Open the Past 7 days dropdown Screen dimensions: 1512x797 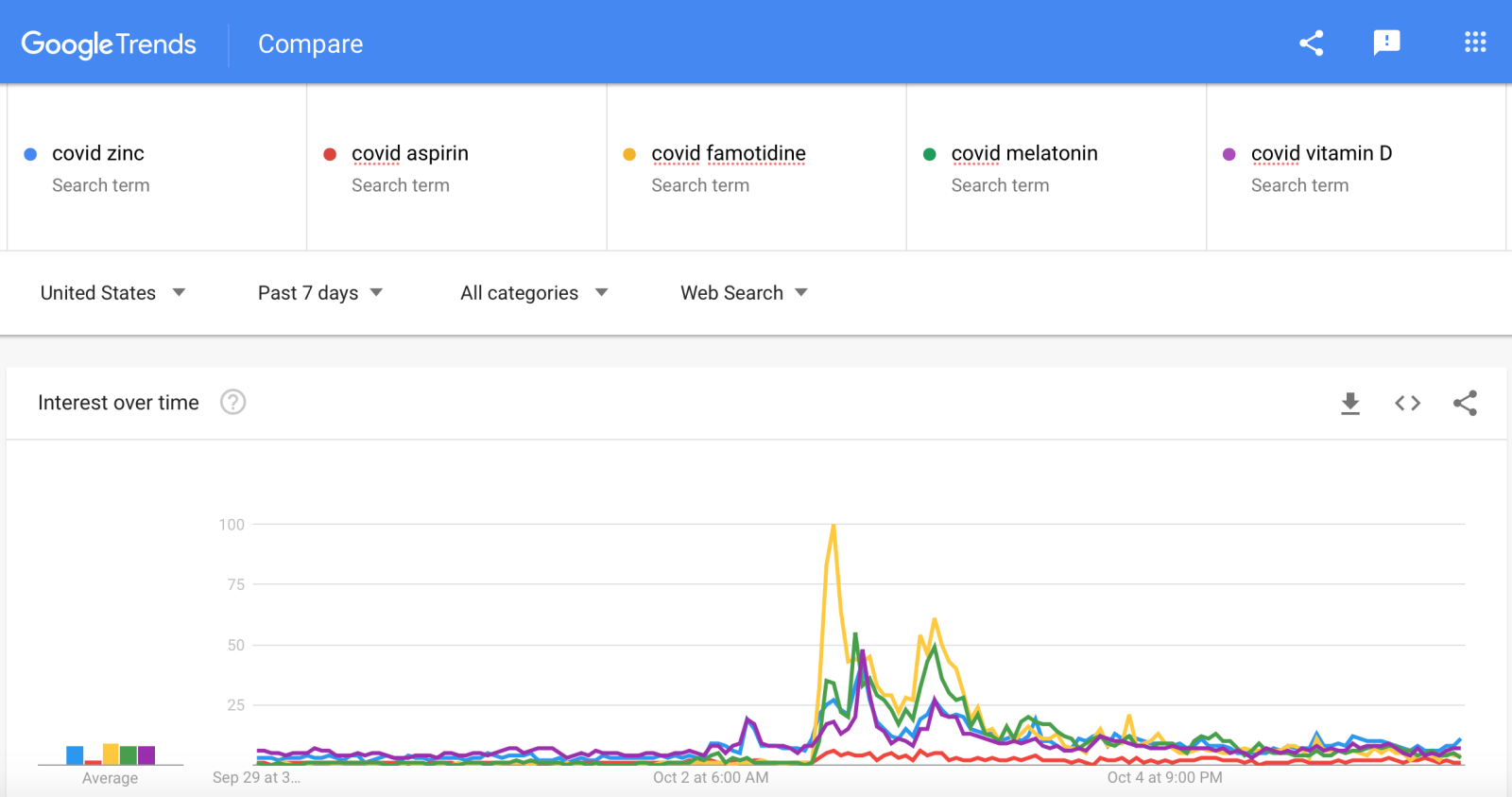click(319, 293)
